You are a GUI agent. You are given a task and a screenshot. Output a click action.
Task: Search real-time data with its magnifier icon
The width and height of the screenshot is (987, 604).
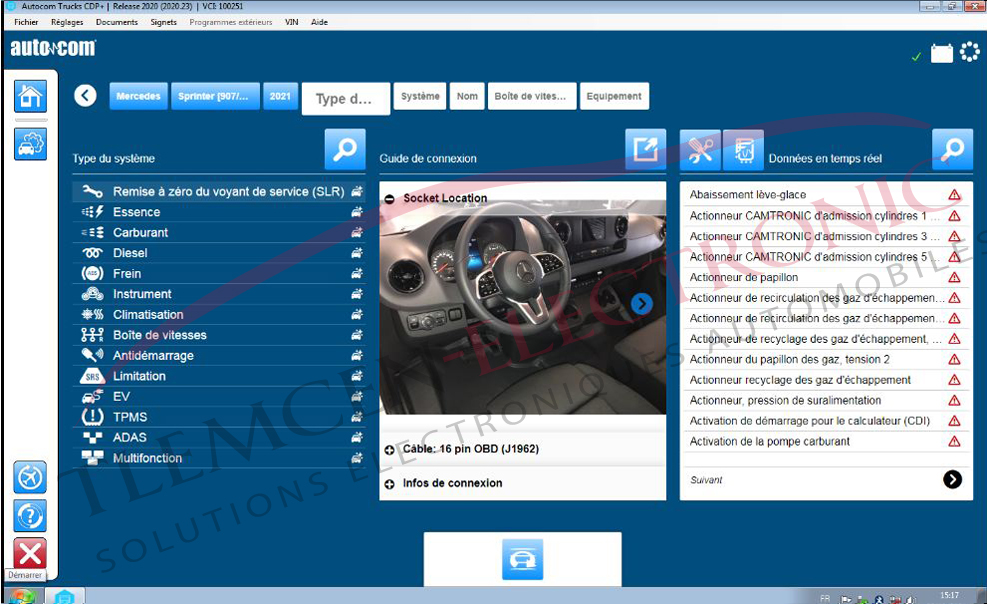point(952,150)
